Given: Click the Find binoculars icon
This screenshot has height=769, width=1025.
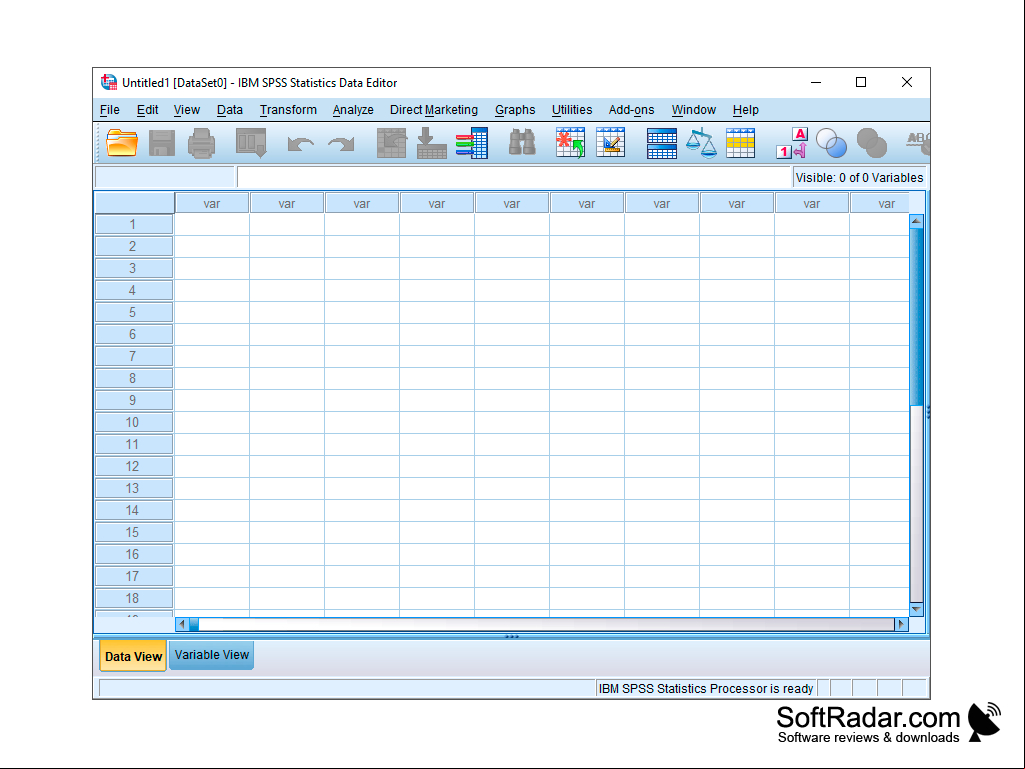Looking at the screenshot, I should 522,143.
